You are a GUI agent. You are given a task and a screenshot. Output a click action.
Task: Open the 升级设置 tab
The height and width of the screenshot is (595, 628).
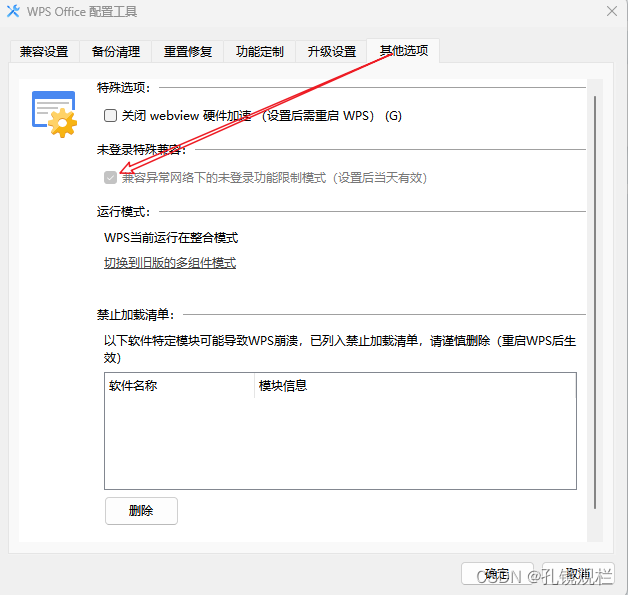(332, 52)
